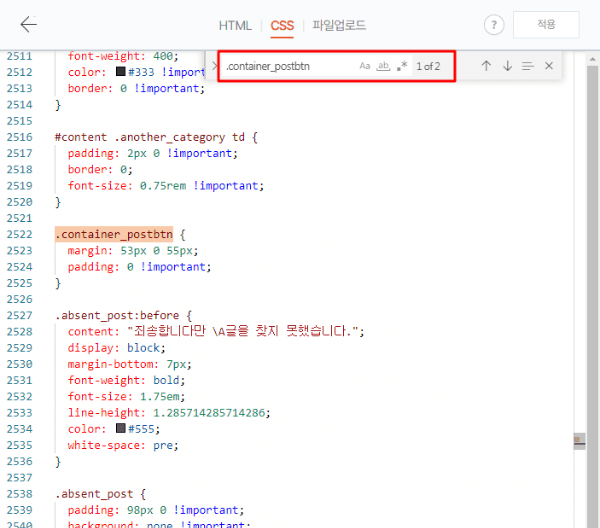The width and height of the screenshot is (600, 528).
Task: Click 'font-weight: 400;' line
Action: (x=123, y=56)
